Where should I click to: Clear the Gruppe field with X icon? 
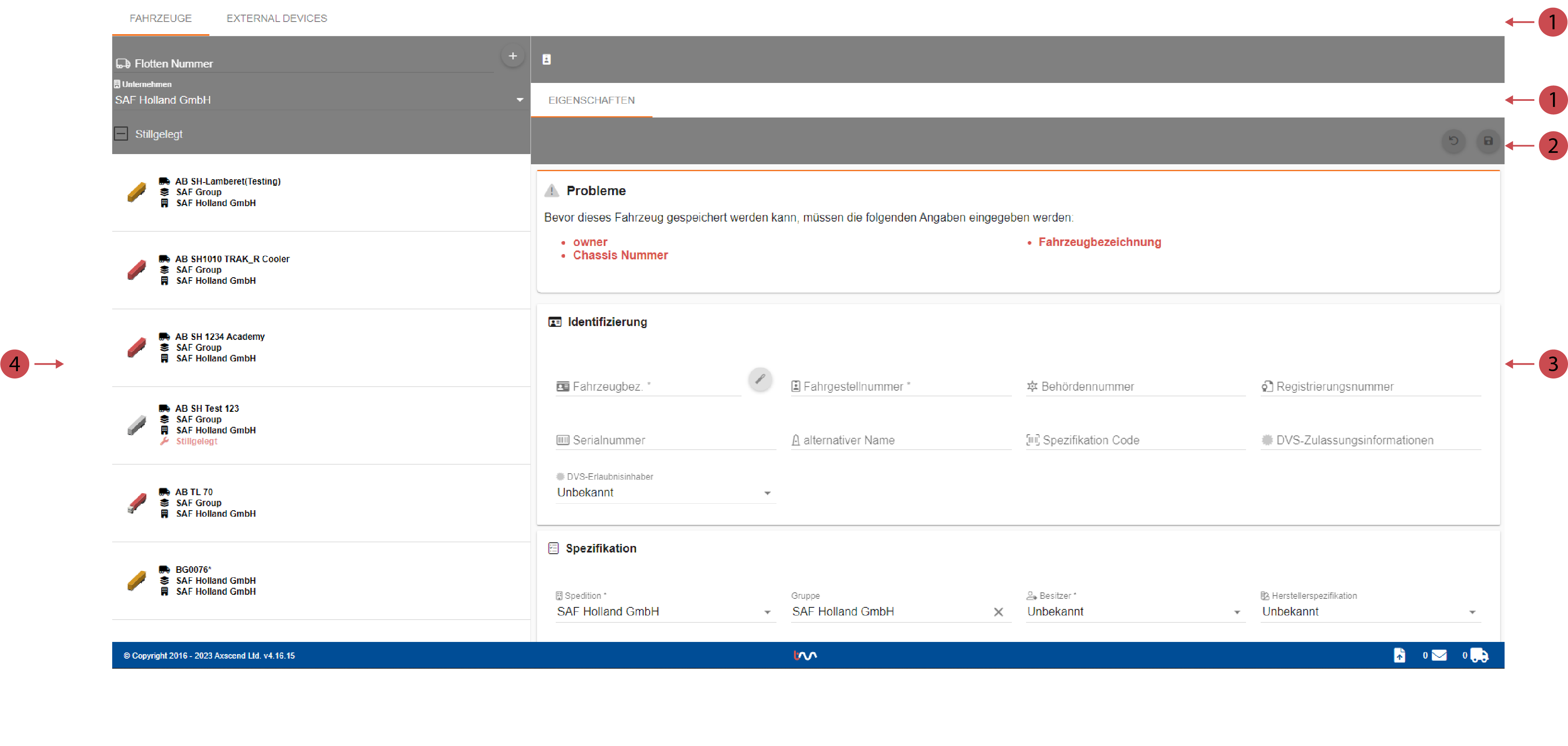tap(998, 612)
